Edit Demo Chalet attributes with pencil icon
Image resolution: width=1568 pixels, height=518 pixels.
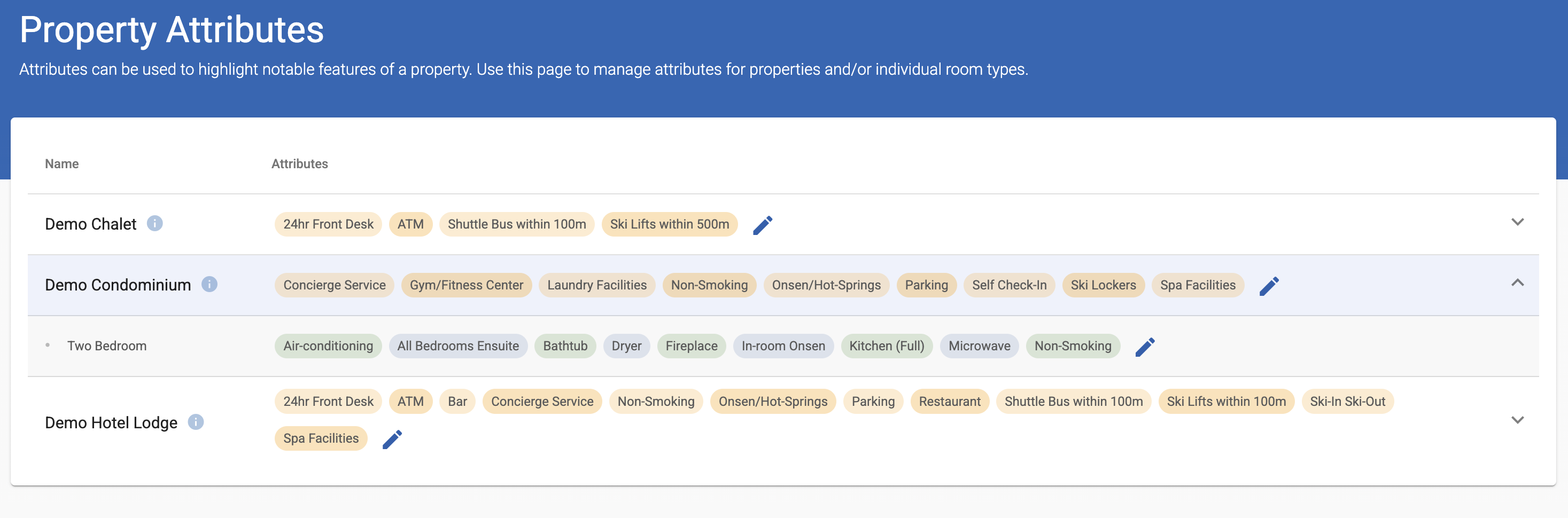(x=762, y=225)
